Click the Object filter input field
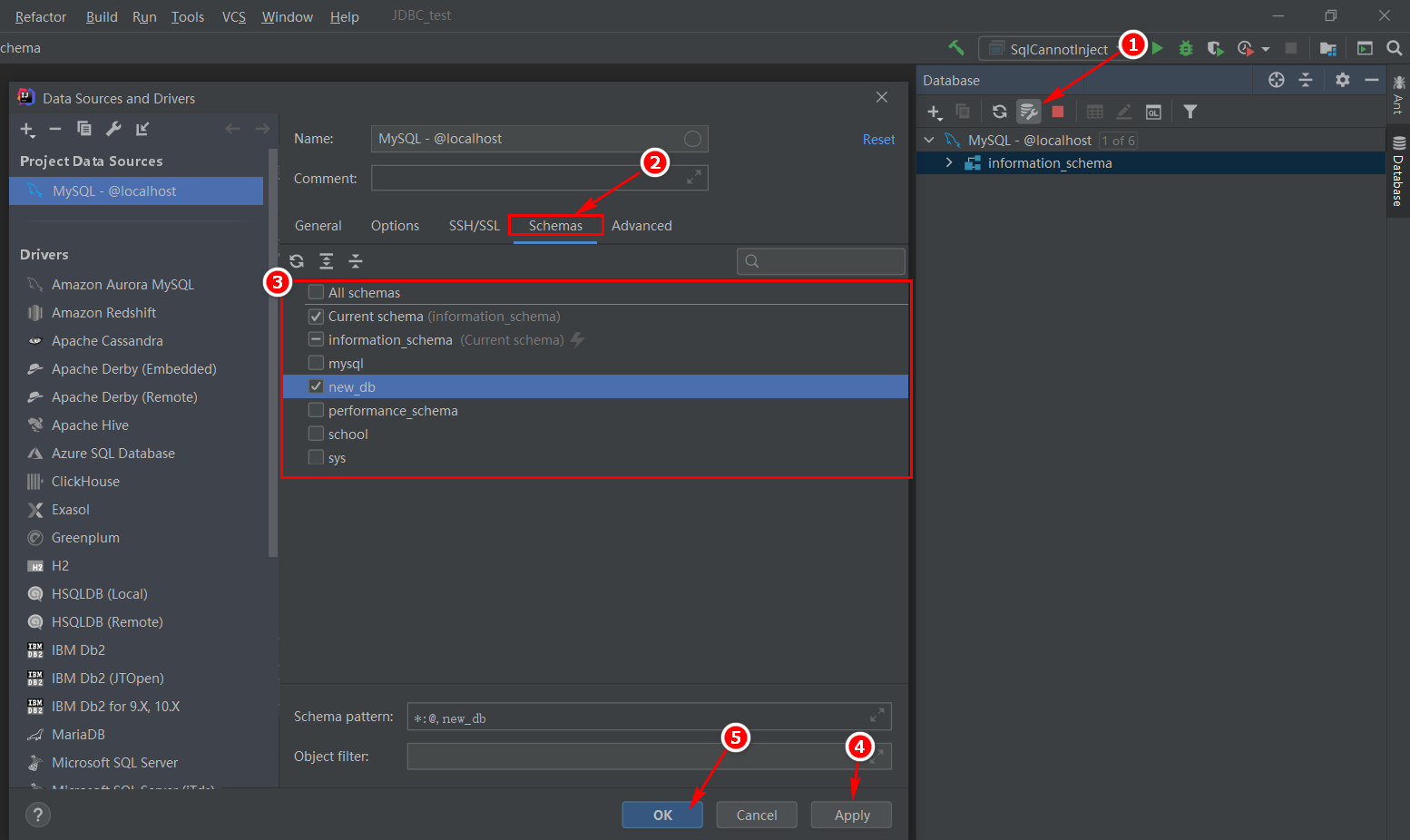The image size is (1410, 840). pos(649,756)
